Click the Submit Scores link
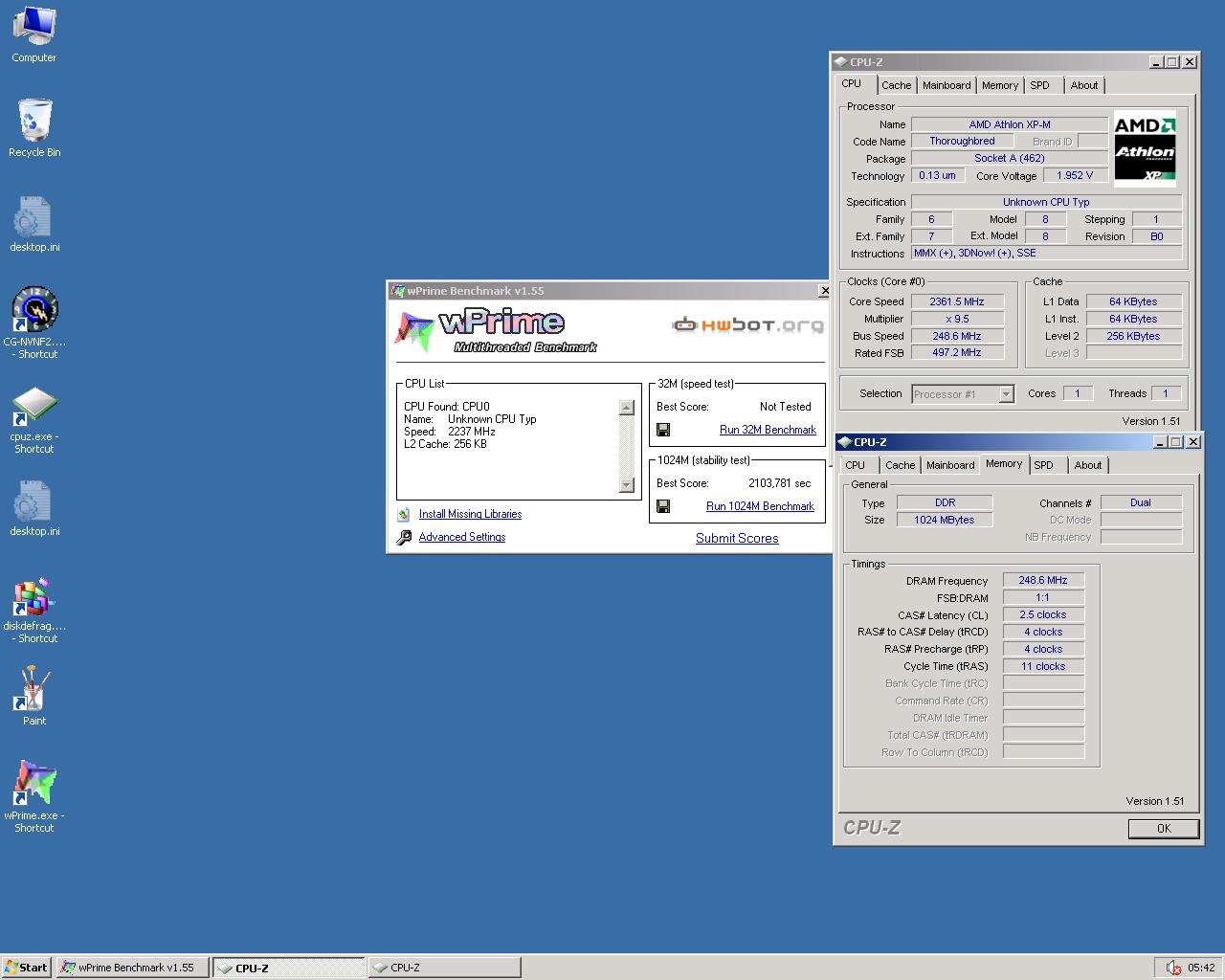 [737, 538]
